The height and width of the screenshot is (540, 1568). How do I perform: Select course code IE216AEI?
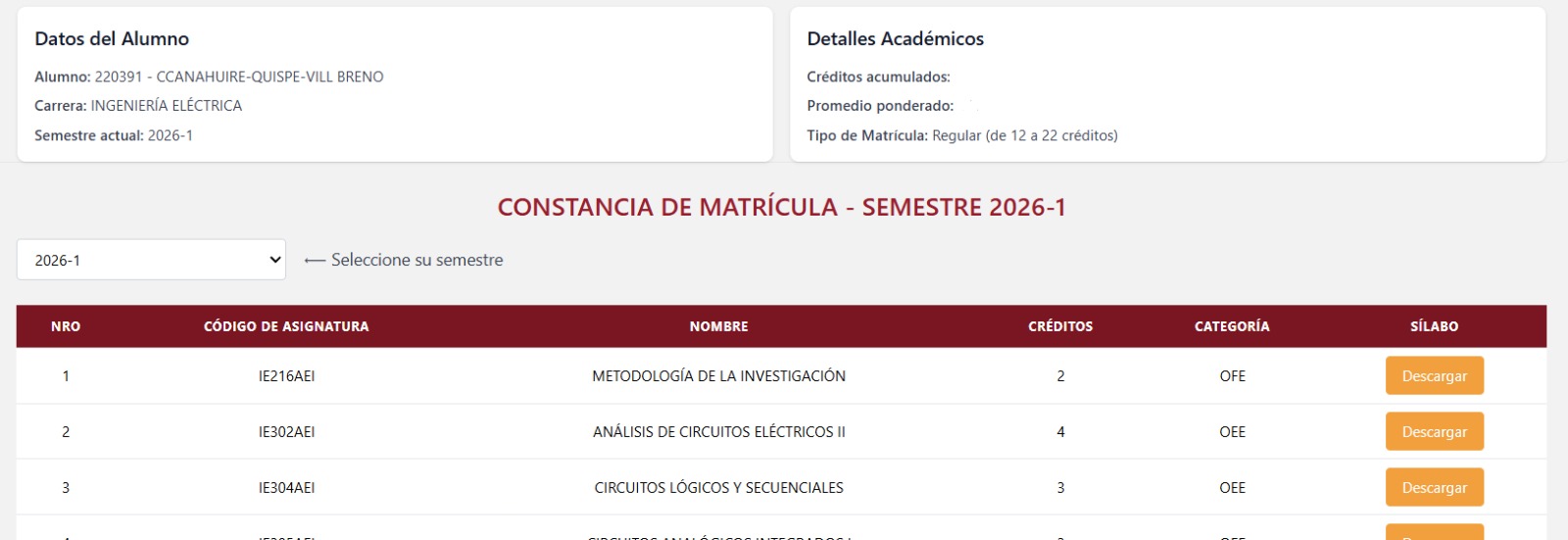coord(286,375)
